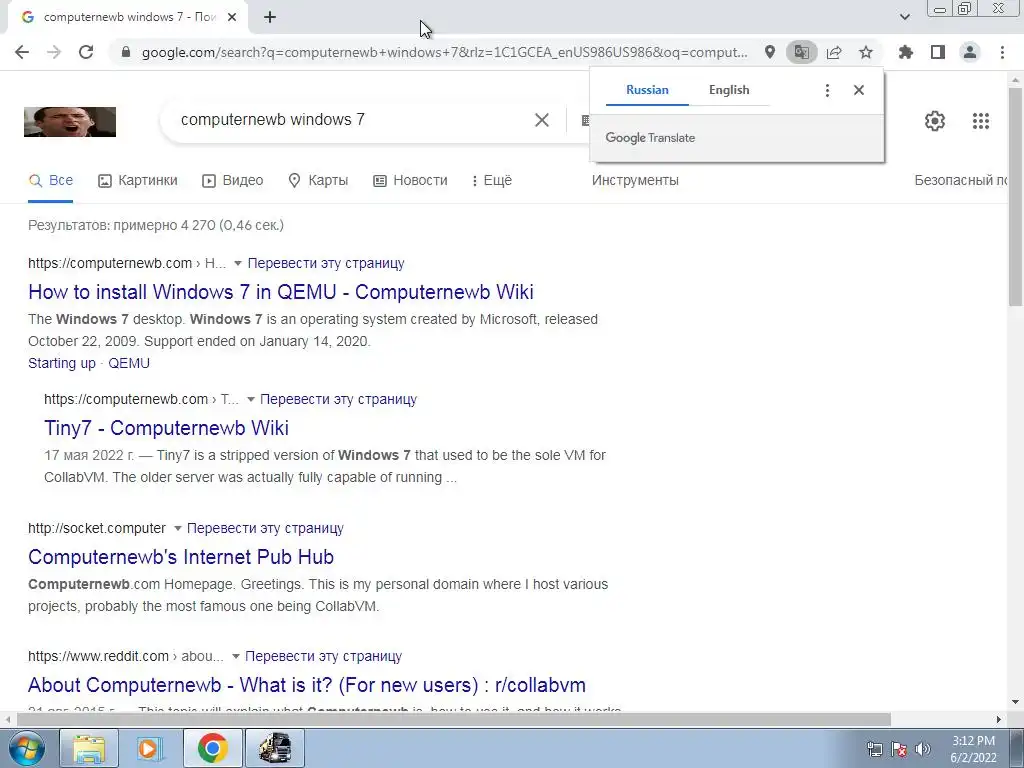Open the volume speaker tray icon
The width and height of the screenshot is (1024, 768).
click(x=923, y=749)
